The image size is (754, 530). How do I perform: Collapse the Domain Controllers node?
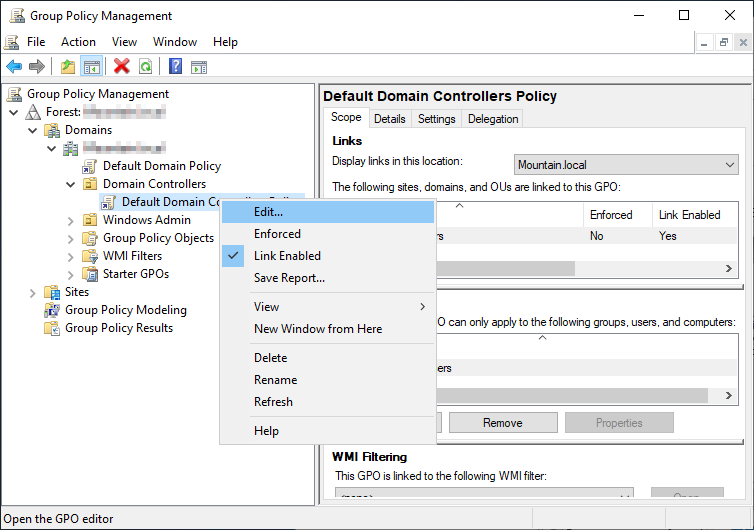click(x=71, y=185)
